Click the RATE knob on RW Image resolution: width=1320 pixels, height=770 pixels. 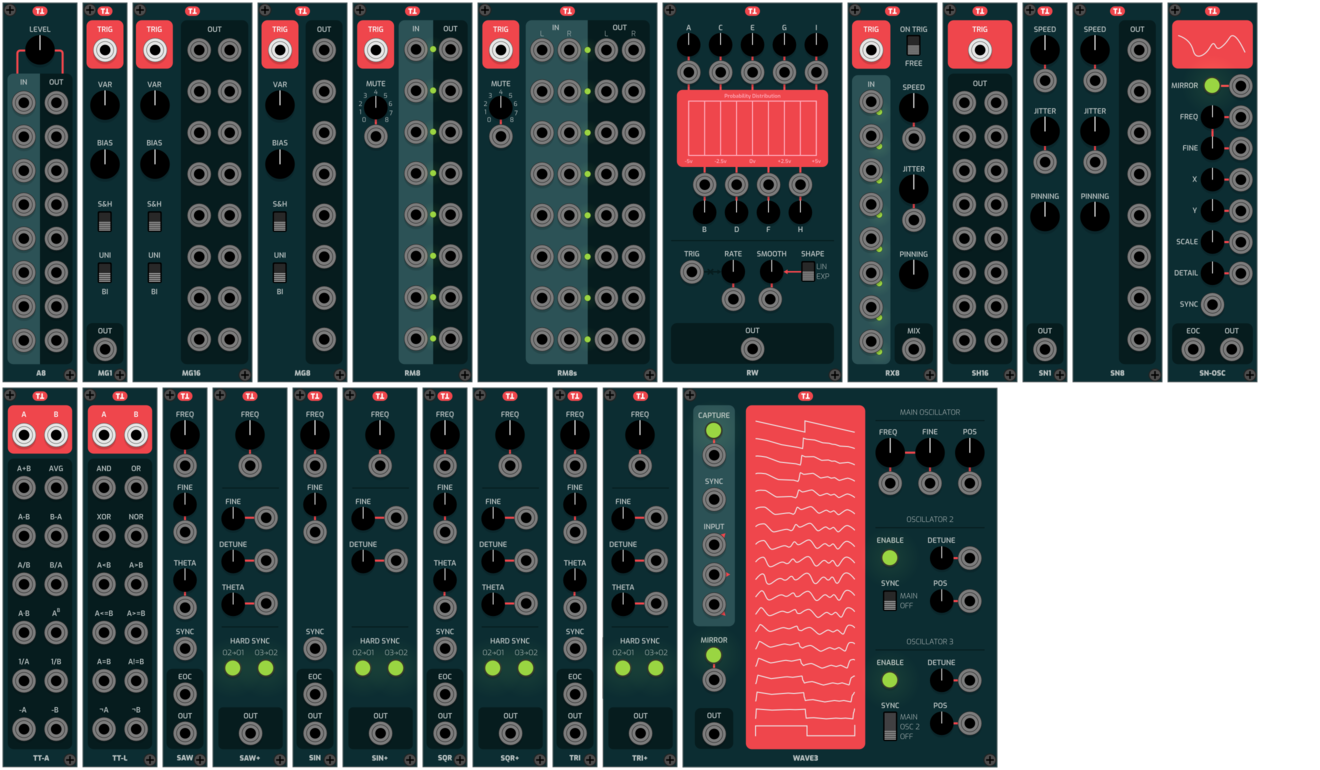pyautogui.click(x=733, y=272)
